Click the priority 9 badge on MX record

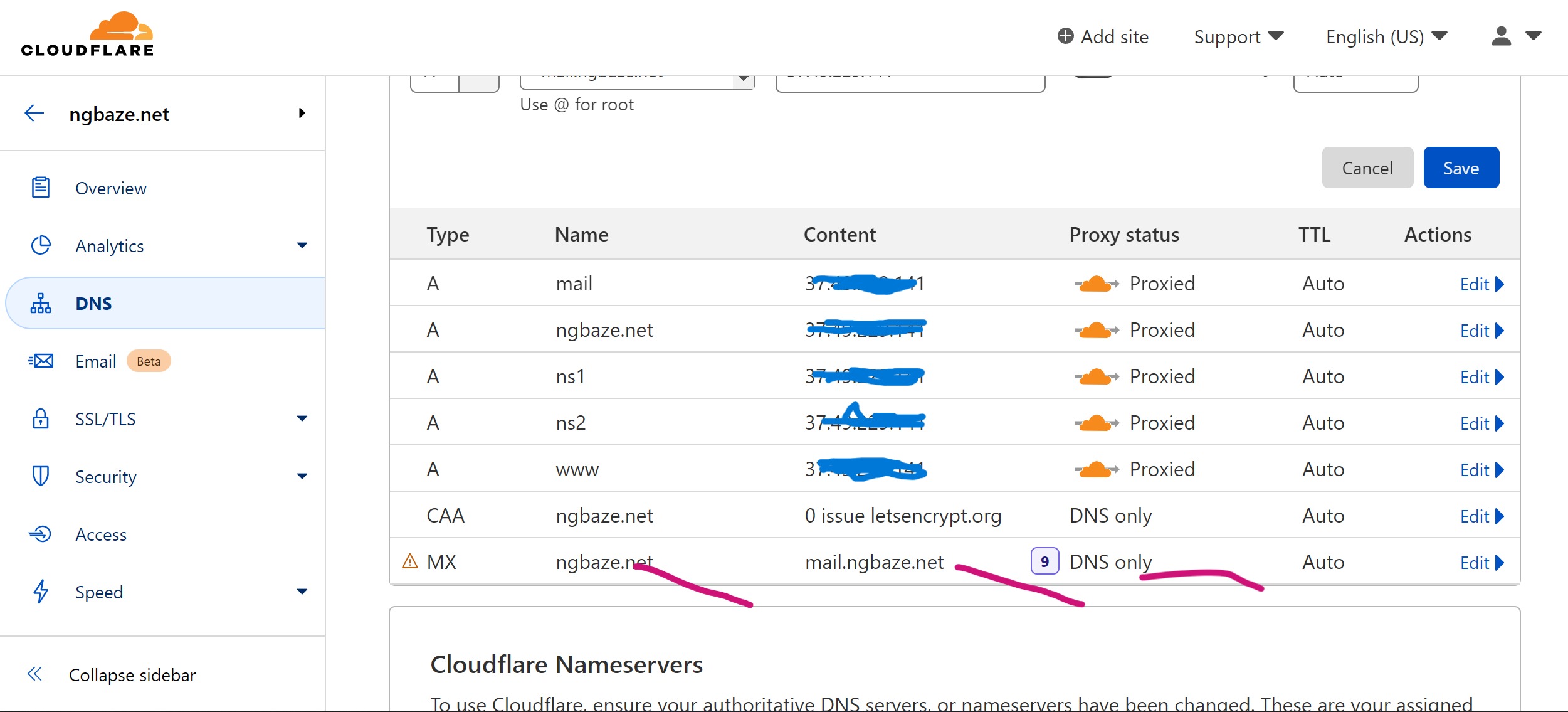[x=1044, y=561]
